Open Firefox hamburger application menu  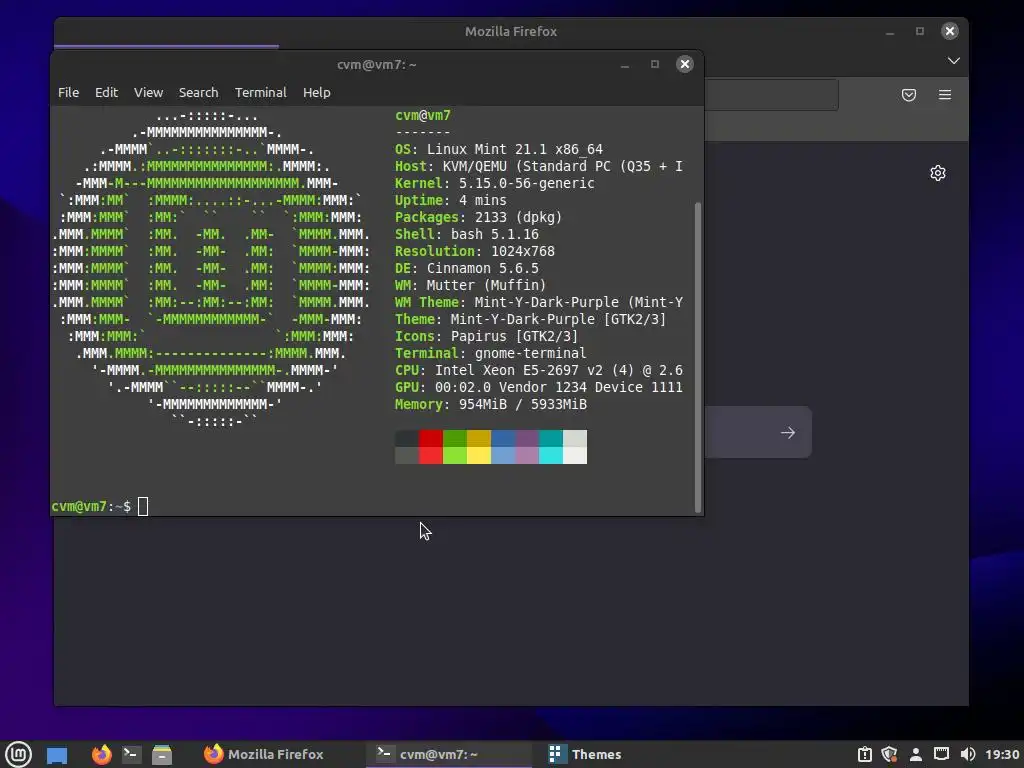coord(944,95)
